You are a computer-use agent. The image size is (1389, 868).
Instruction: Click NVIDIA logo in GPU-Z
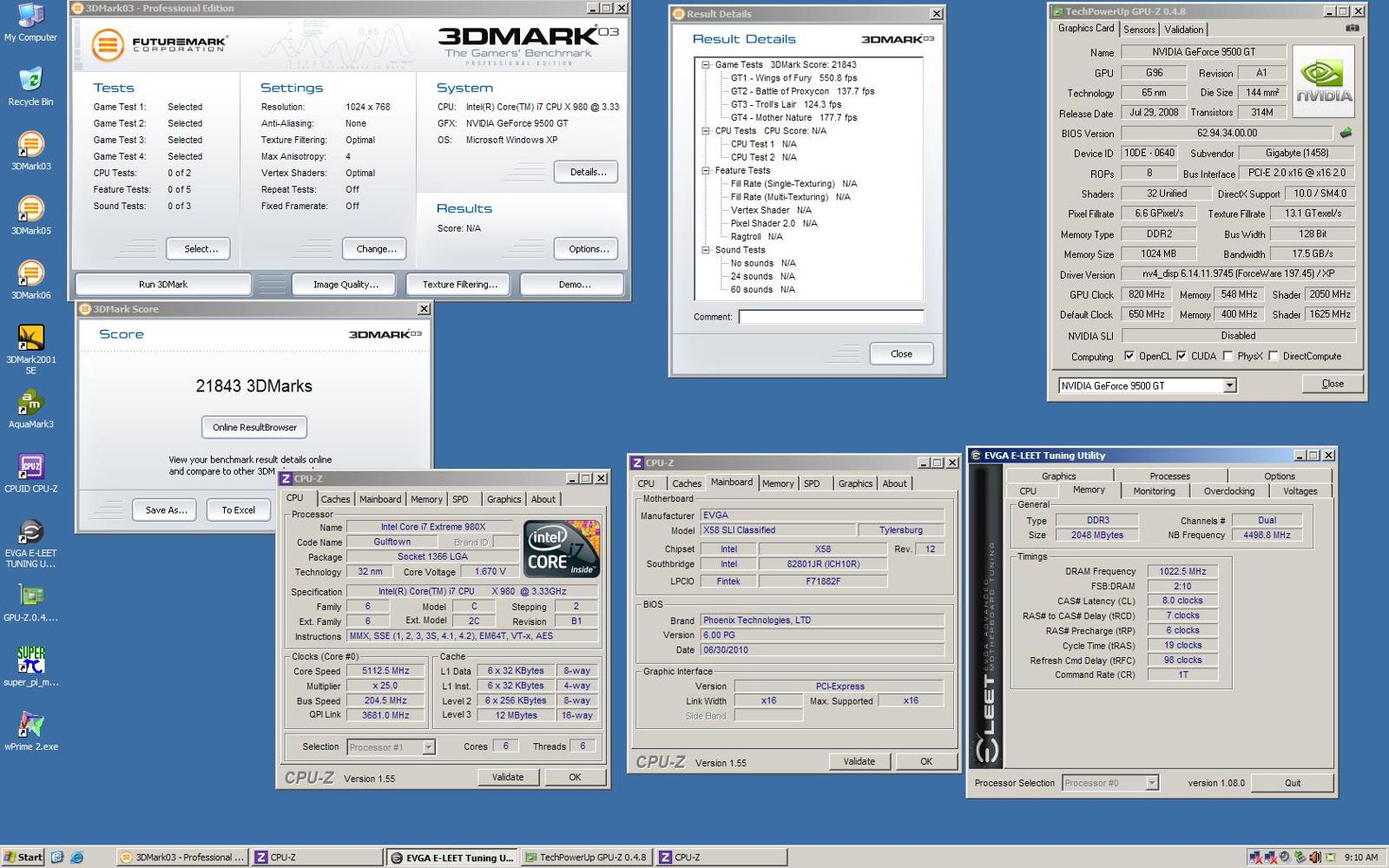pos(1324,81)
